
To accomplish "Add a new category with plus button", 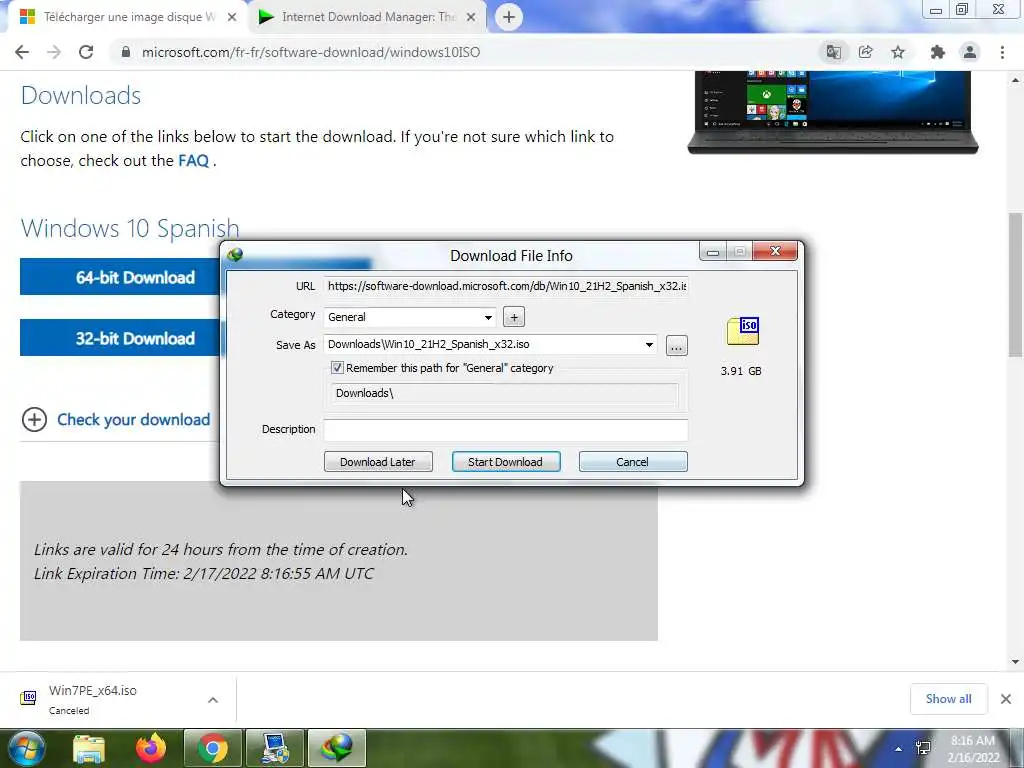I will [x=514, y=317].
